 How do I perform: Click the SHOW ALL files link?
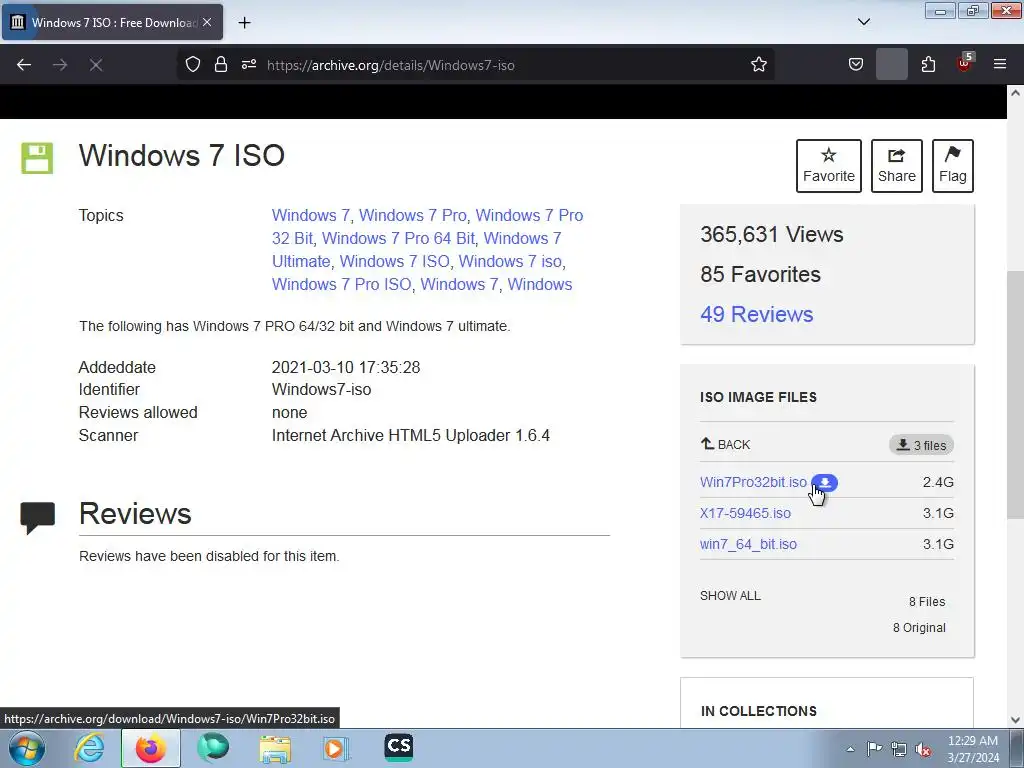click(730, 596)
